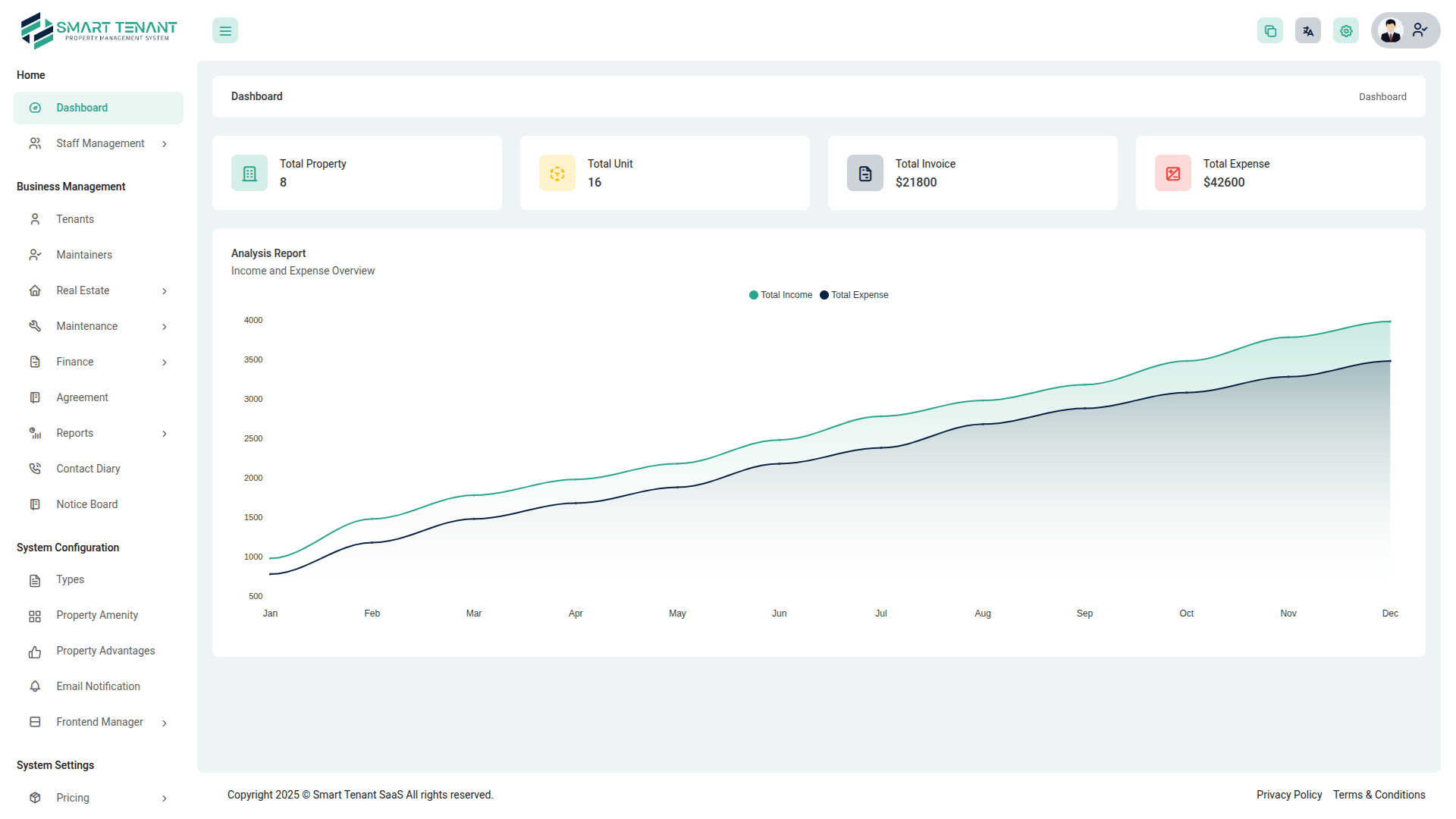
Task: Toggle Total Income series in chart legend
Action: (781, 295)
